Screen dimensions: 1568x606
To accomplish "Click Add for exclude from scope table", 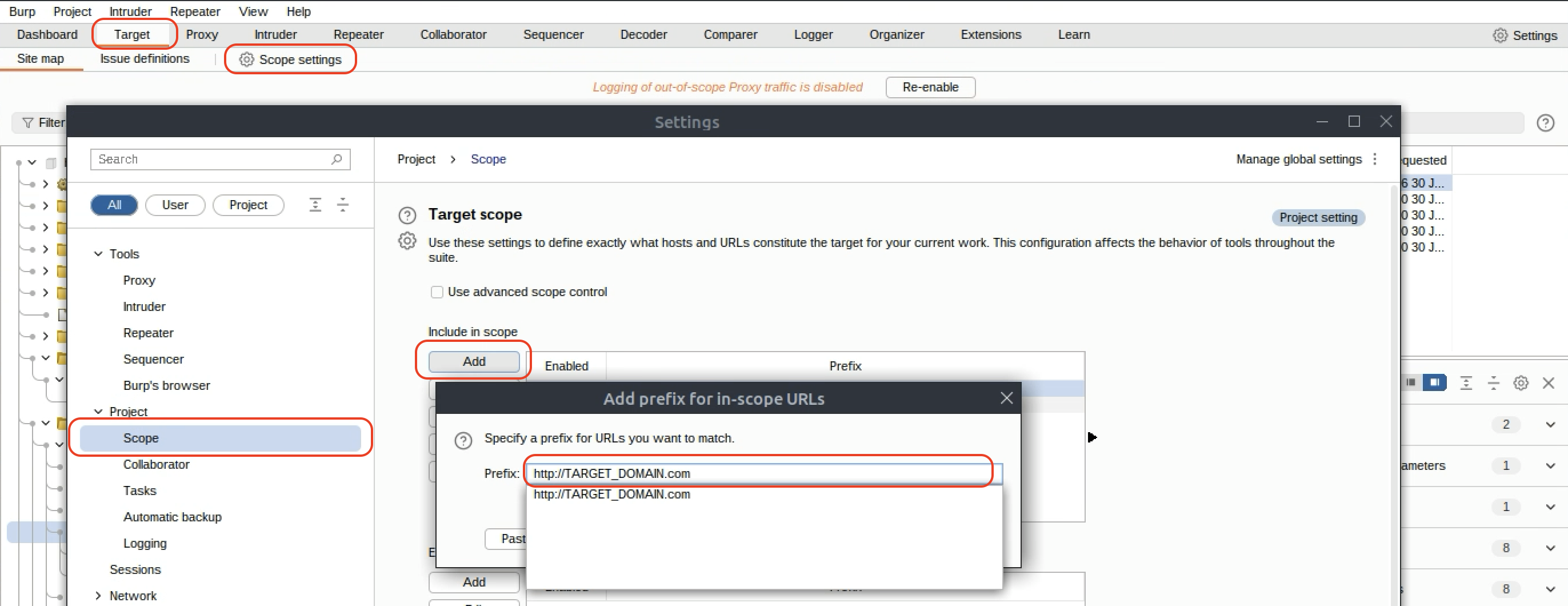I will [474, 581].
